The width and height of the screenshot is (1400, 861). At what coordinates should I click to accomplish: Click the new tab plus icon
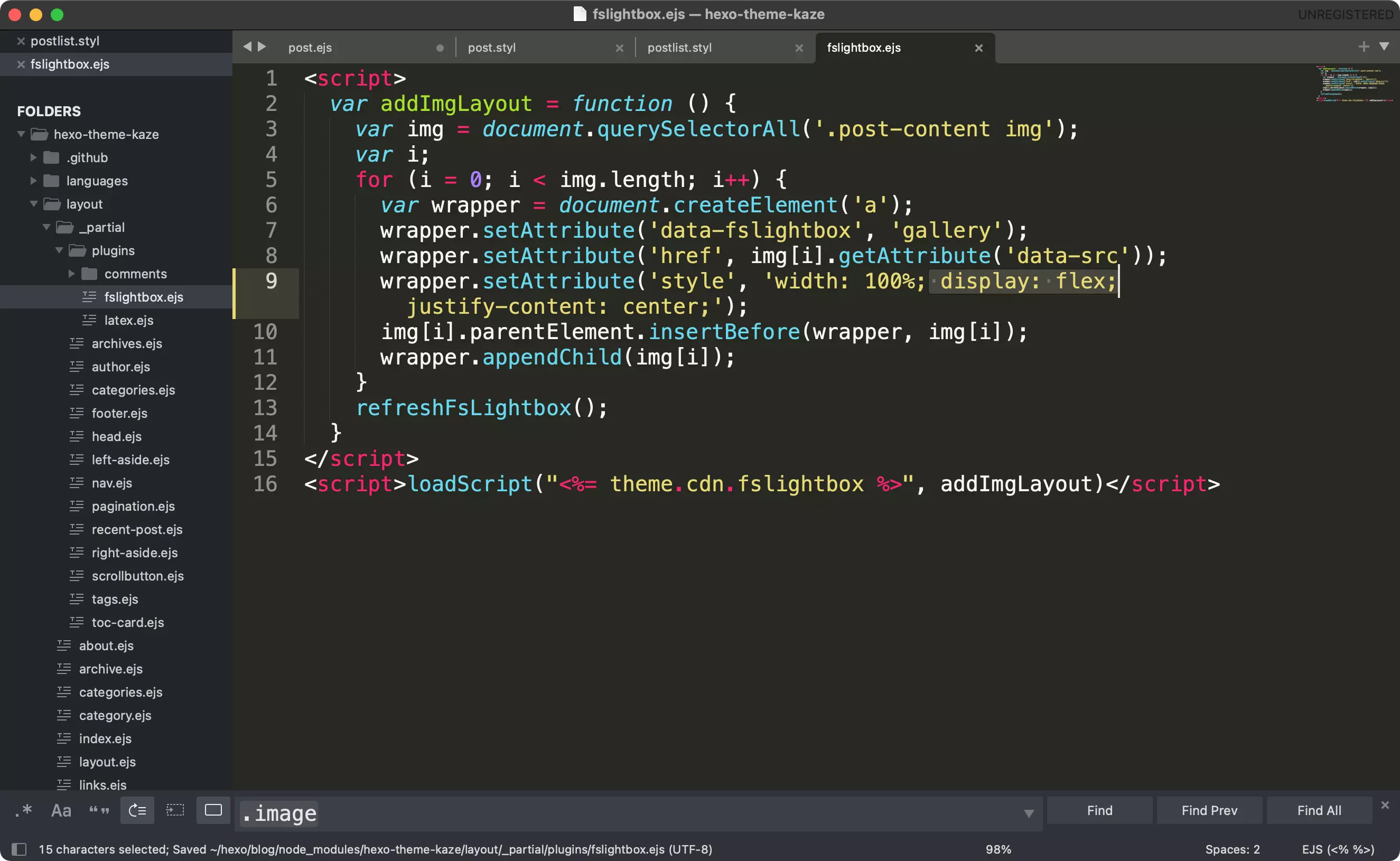[x=1364, y=46]
